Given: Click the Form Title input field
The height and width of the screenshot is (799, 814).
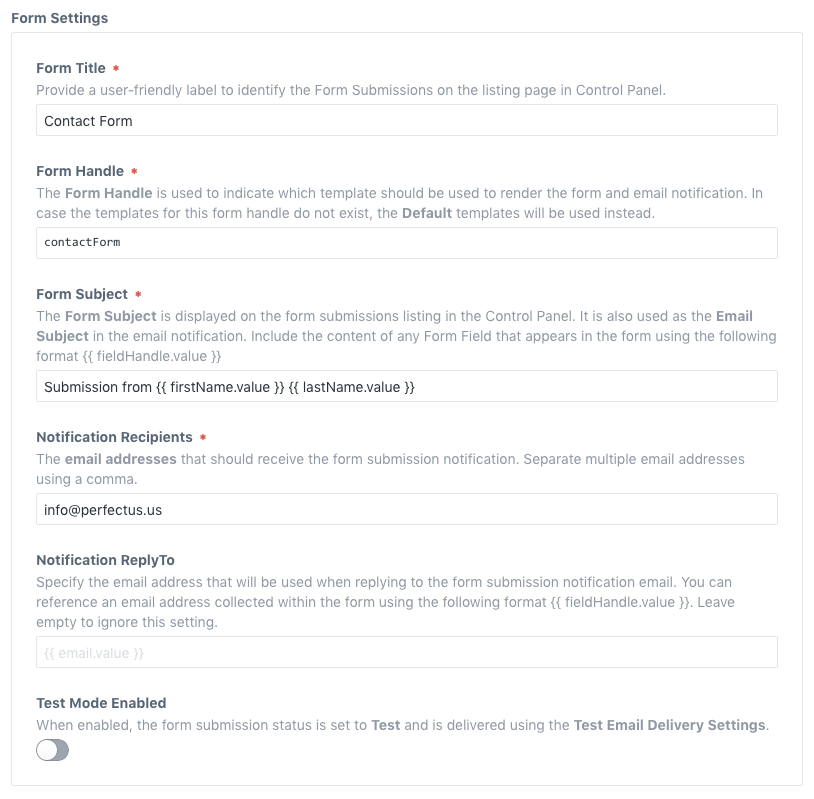Looking at the screenshot, I should point(406,121).
